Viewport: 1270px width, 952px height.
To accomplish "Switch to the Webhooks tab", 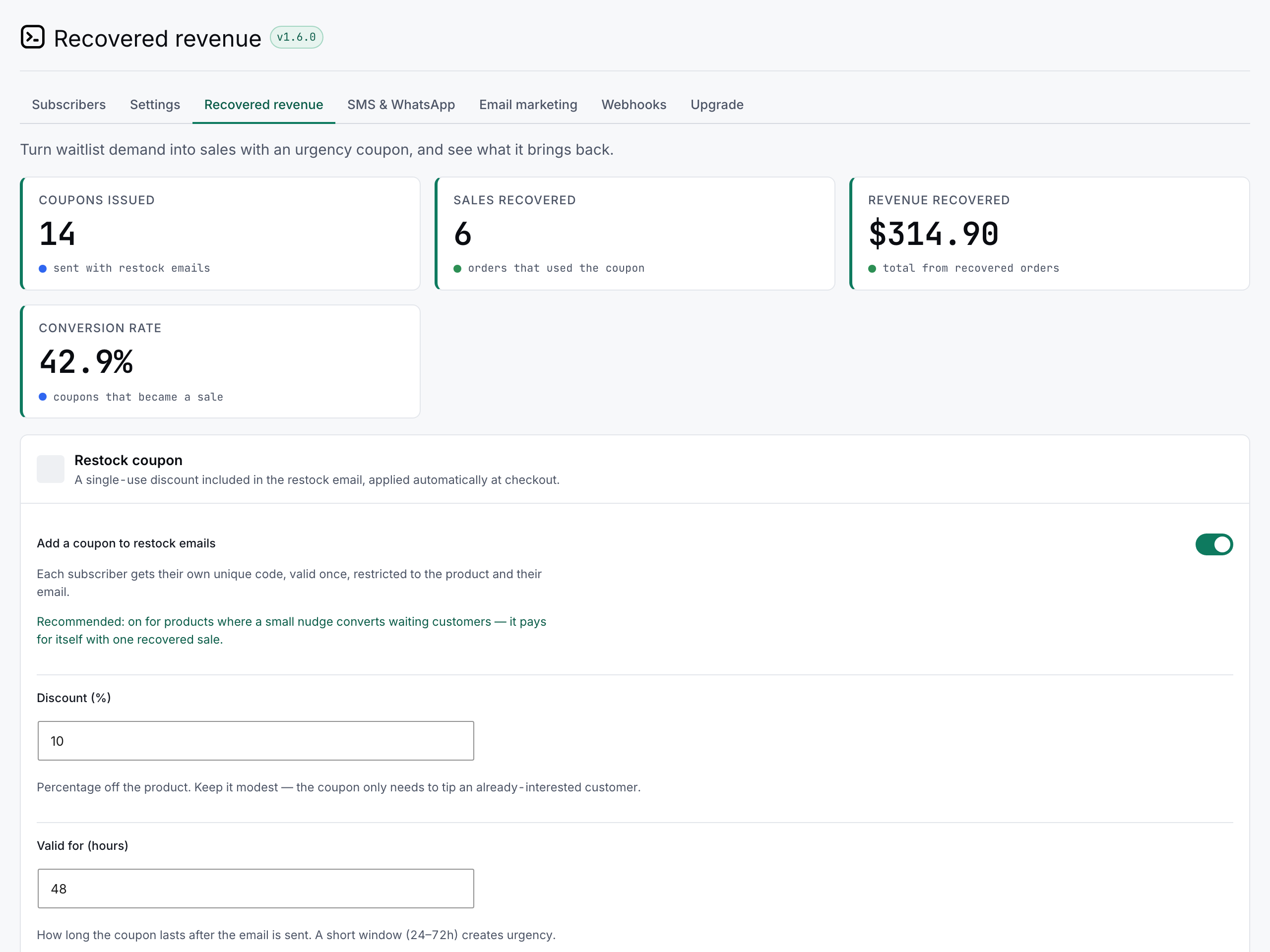I will (634, 105).
